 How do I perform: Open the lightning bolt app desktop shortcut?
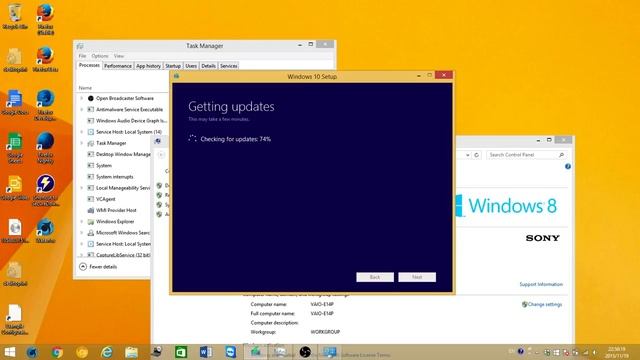point(45,190)
